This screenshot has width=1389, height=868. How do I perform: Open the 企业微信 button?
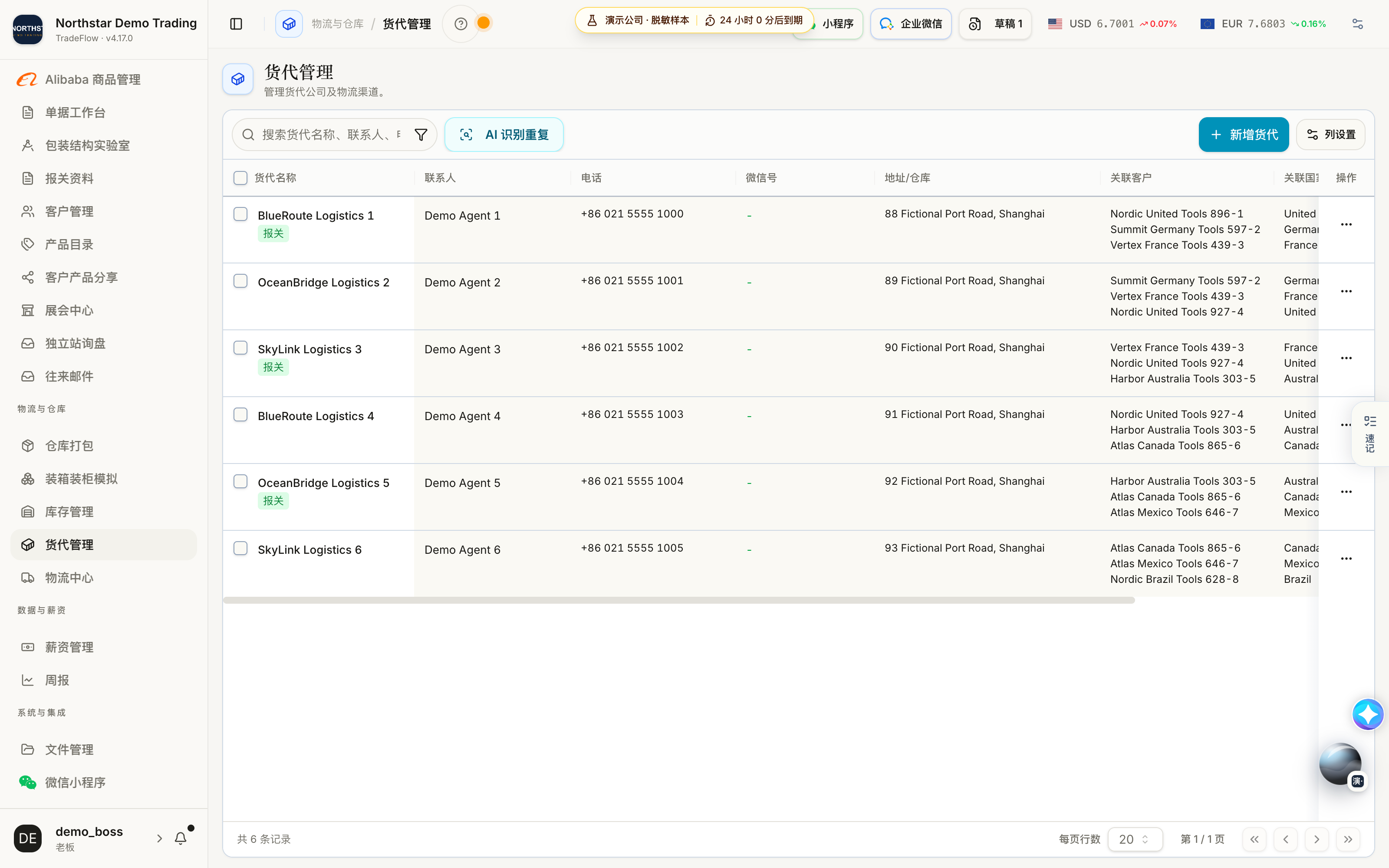[910, 23]
